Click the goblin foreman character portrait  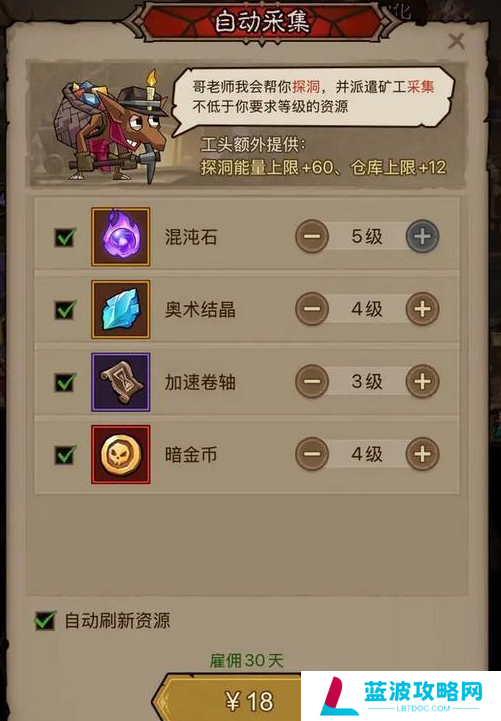[111, 126]
